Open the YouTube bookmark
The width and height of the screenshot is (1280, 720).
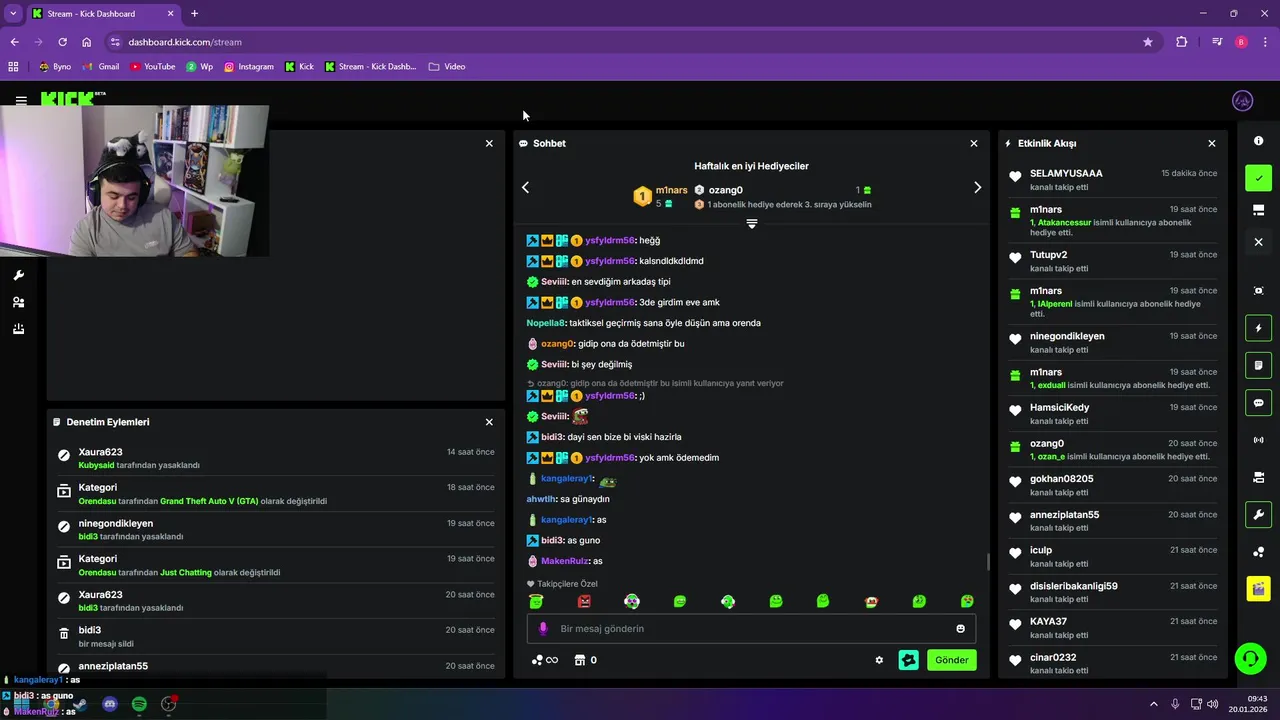tap(152, 66)
